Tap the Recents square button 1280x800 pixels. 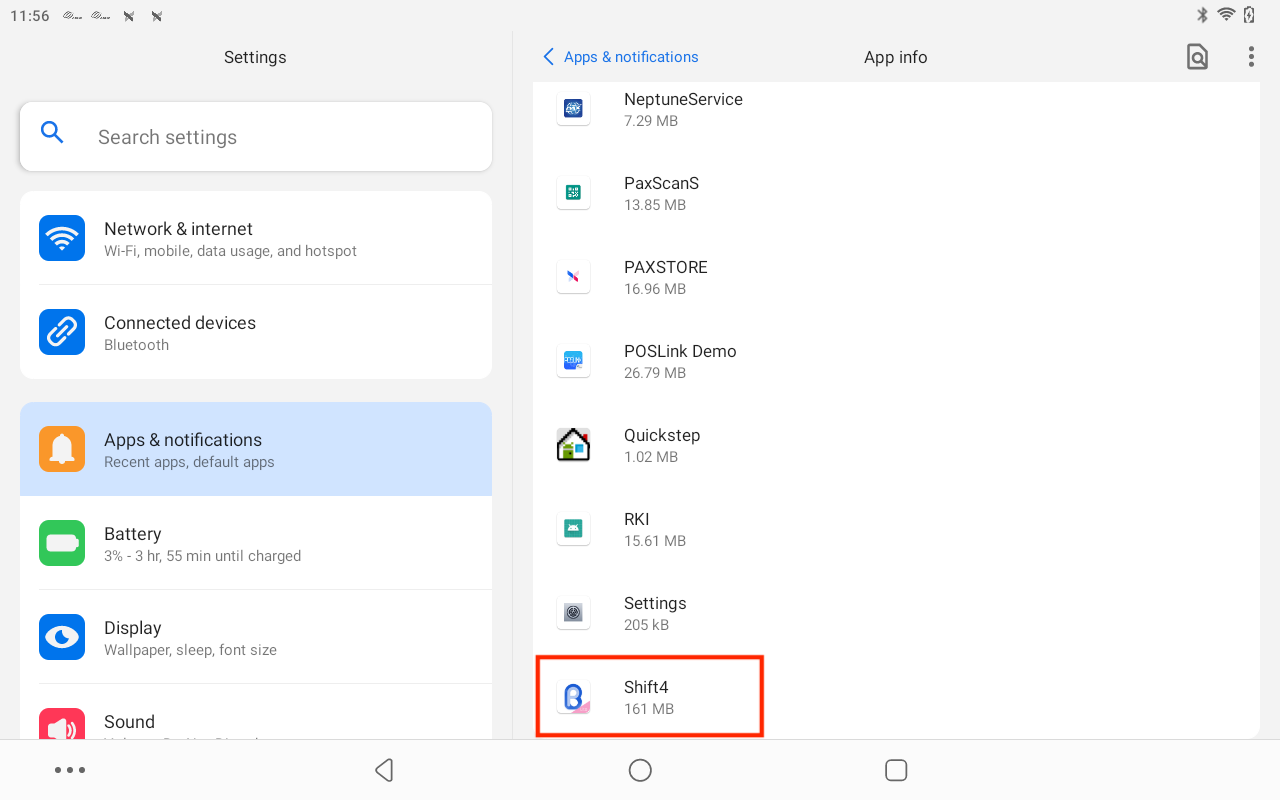coord(896,770)
